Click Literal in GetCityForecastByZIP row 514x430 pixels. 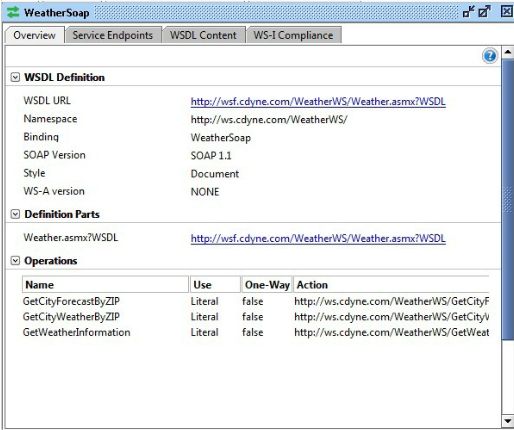click(x=205, y=301)
